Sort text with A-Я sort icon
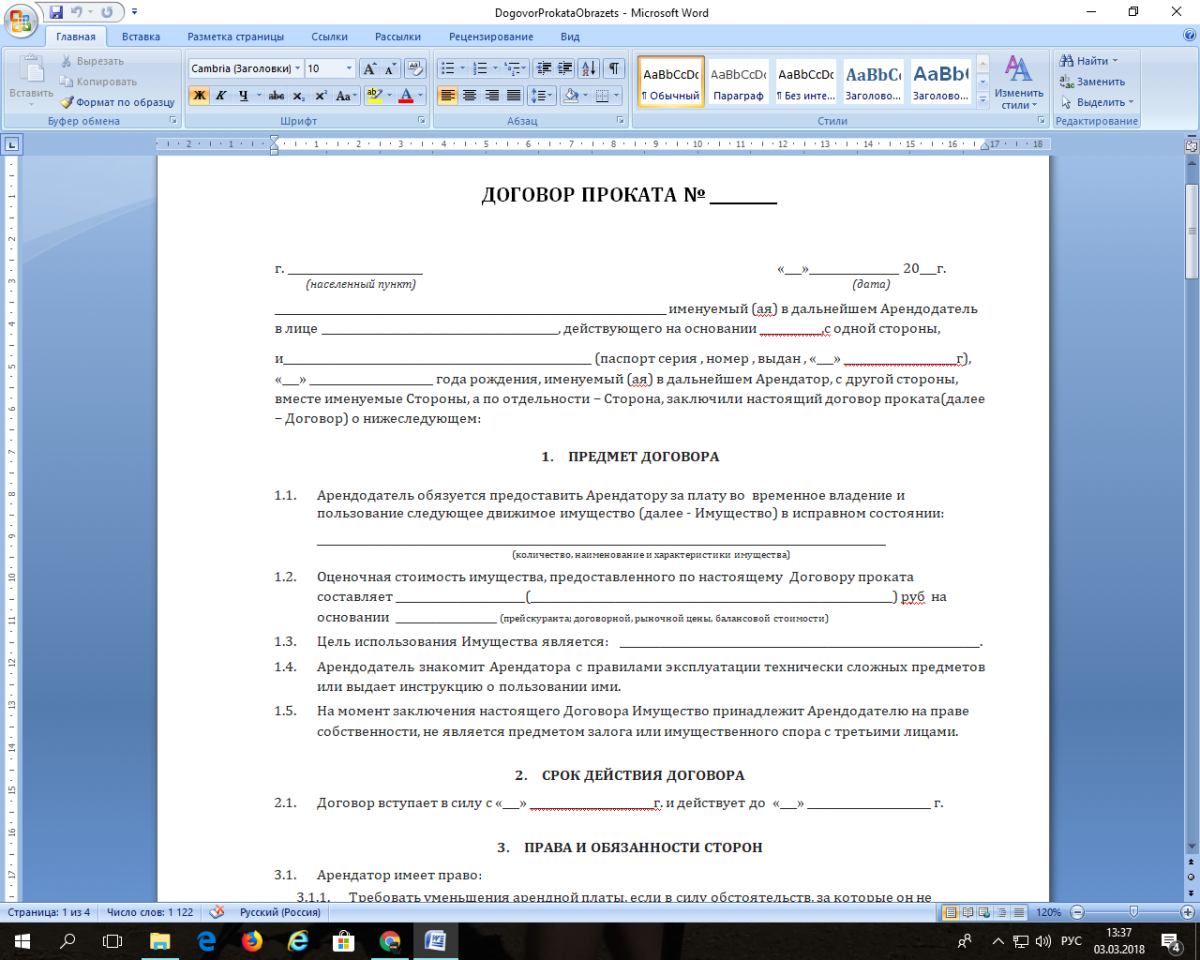The width and height of the screenshot is (1200, 960). click(589, 69)
